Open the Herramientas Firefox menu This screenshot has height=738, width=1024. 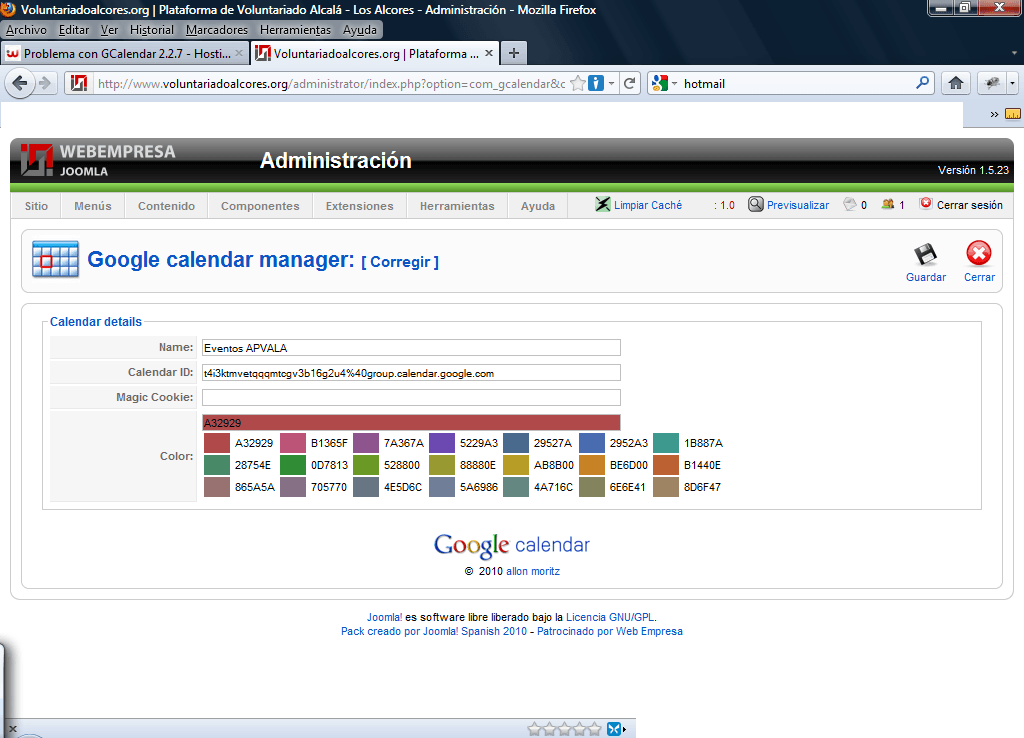pyautogui.click(x=295, y=30)
